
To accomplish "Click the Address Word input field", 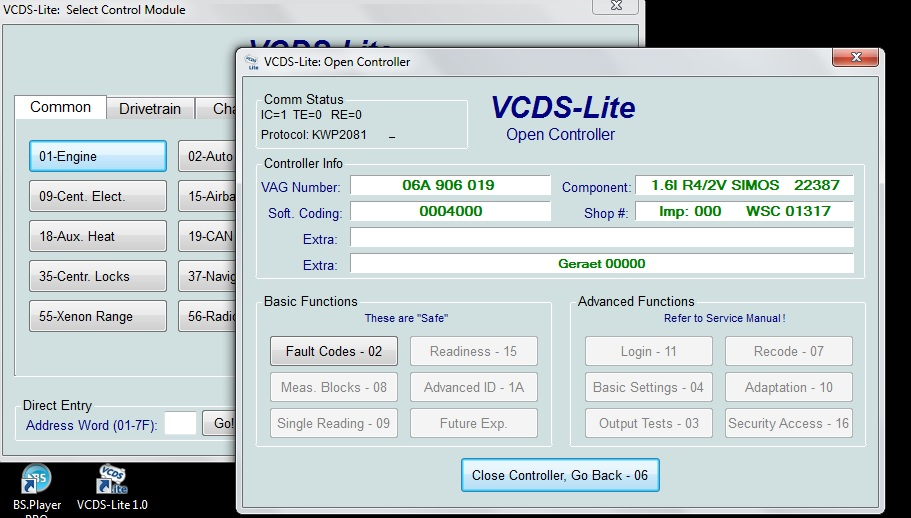I will [180, 424].
